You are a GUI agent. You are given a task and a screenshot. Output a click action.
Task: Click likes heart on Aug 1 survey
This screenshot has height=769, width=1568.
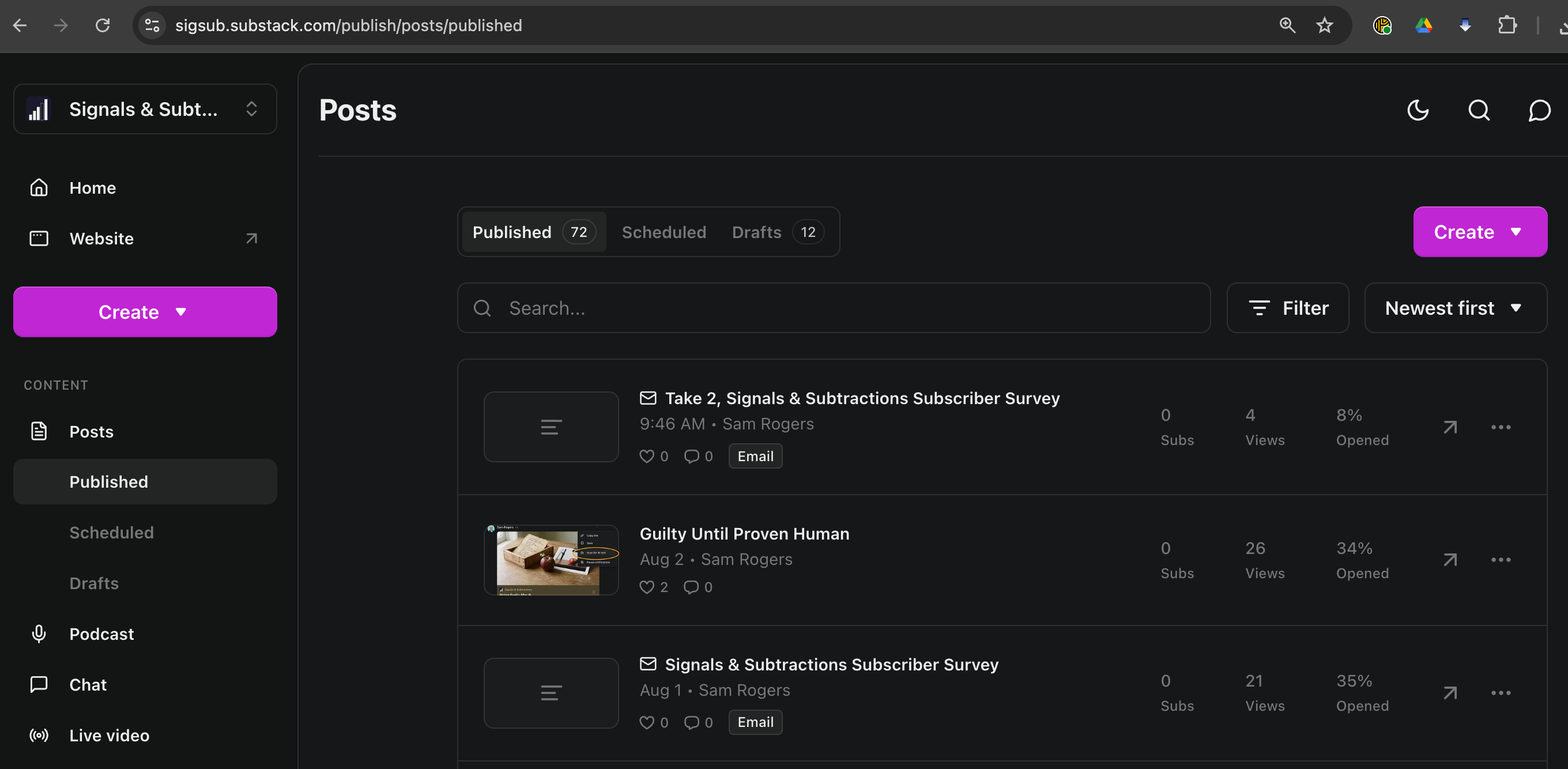pyautogui.click(x=646, y=722)
